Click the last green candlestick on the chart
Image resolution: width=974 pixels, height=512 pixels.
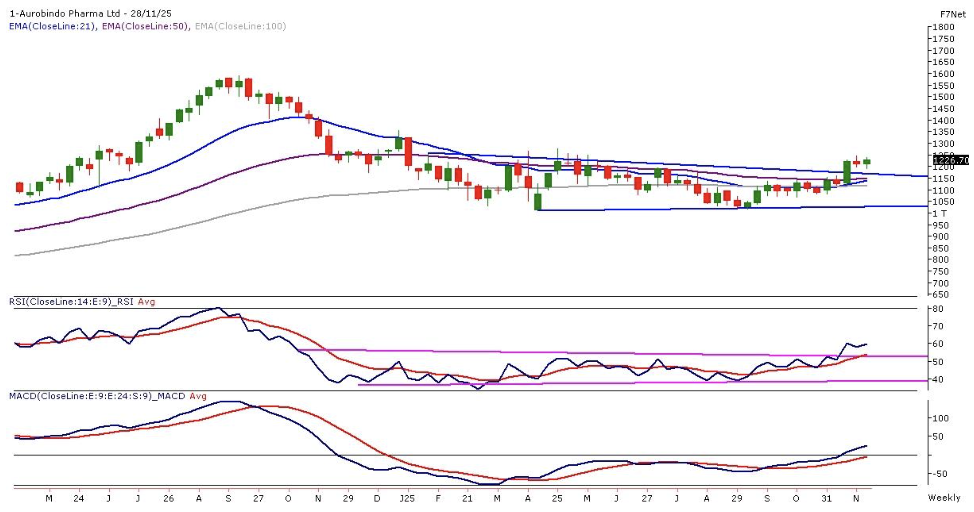coord(867,161)
